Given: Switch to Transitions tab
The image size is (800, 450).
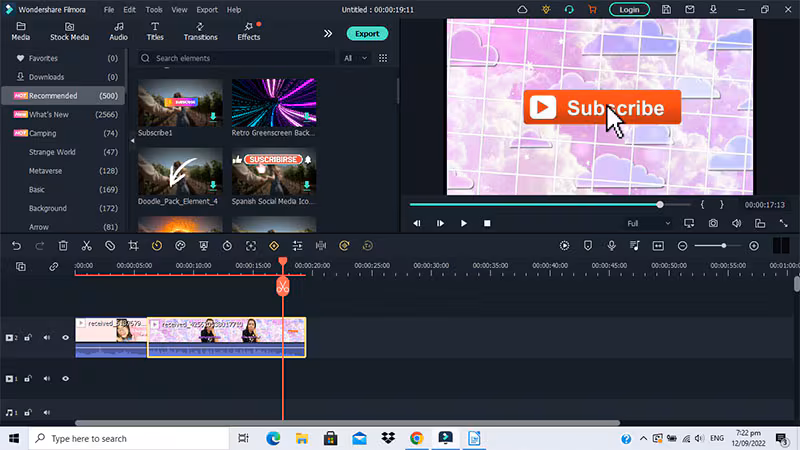Looking at the screenshot, I should (201, 32).
